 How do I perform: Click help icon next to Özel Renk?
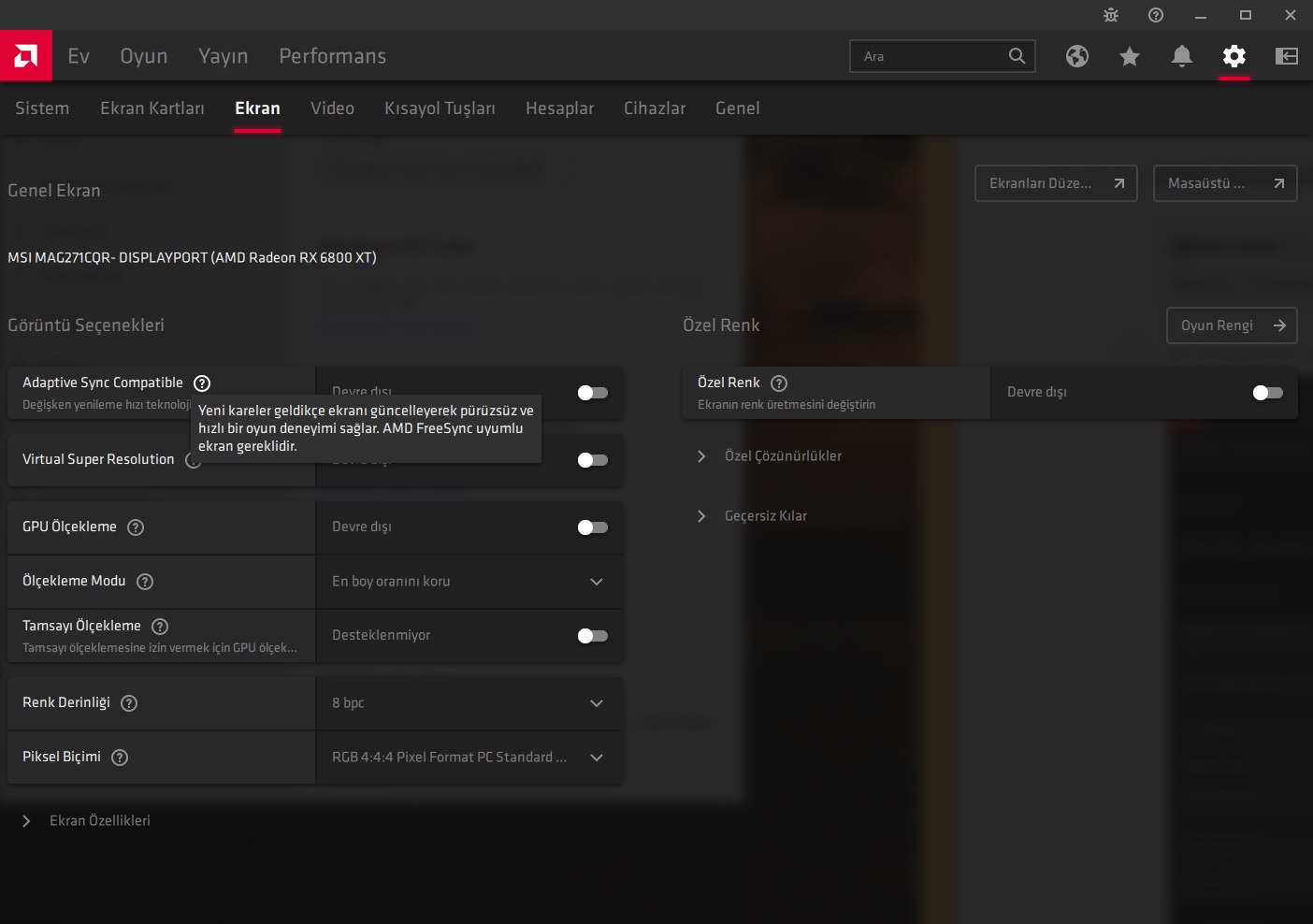click(x=779, y=383)
